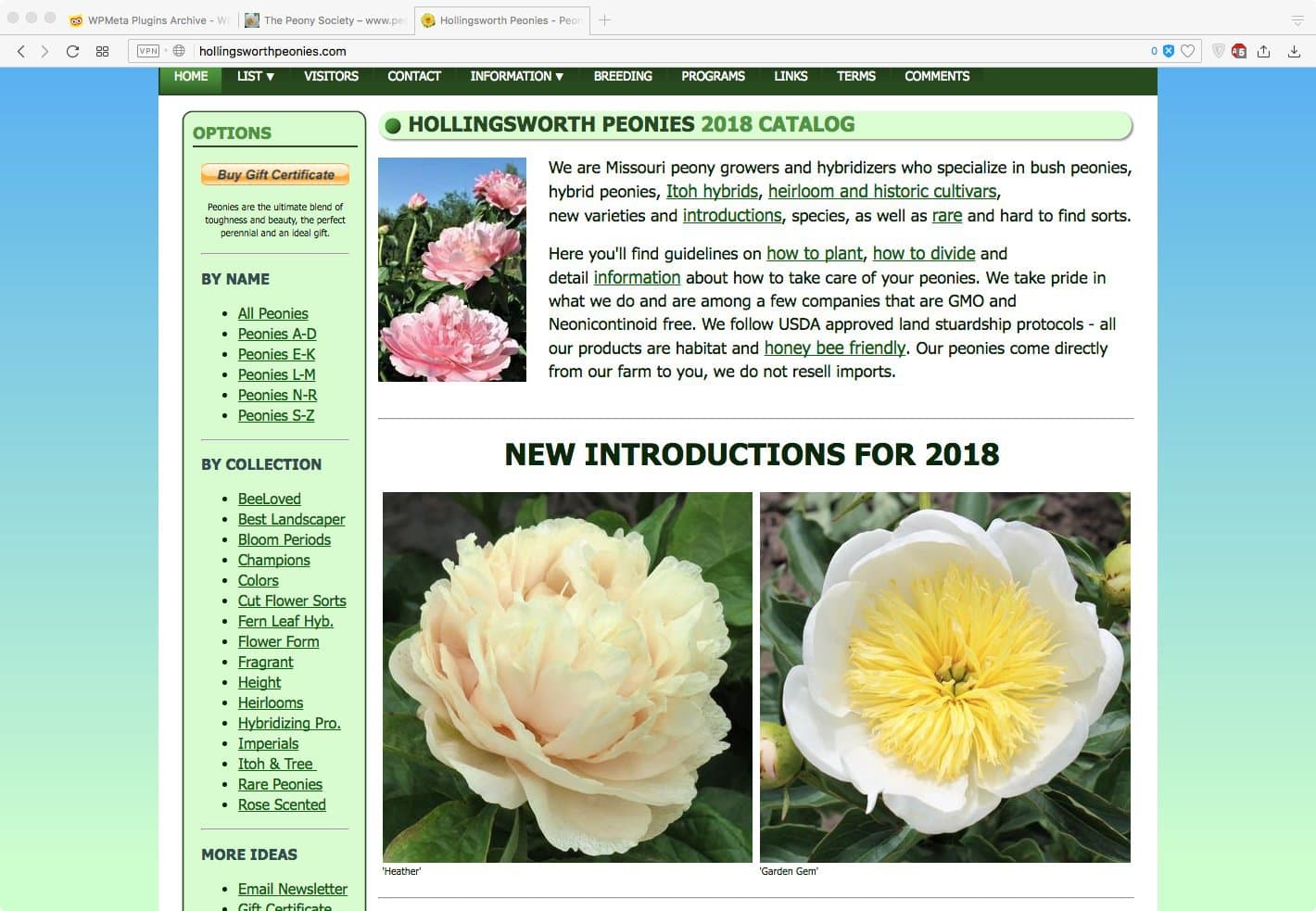The height and width of the screenshot is (911, 1316).
Task: Open the BREEDING menu item
Action: point(623,76)
